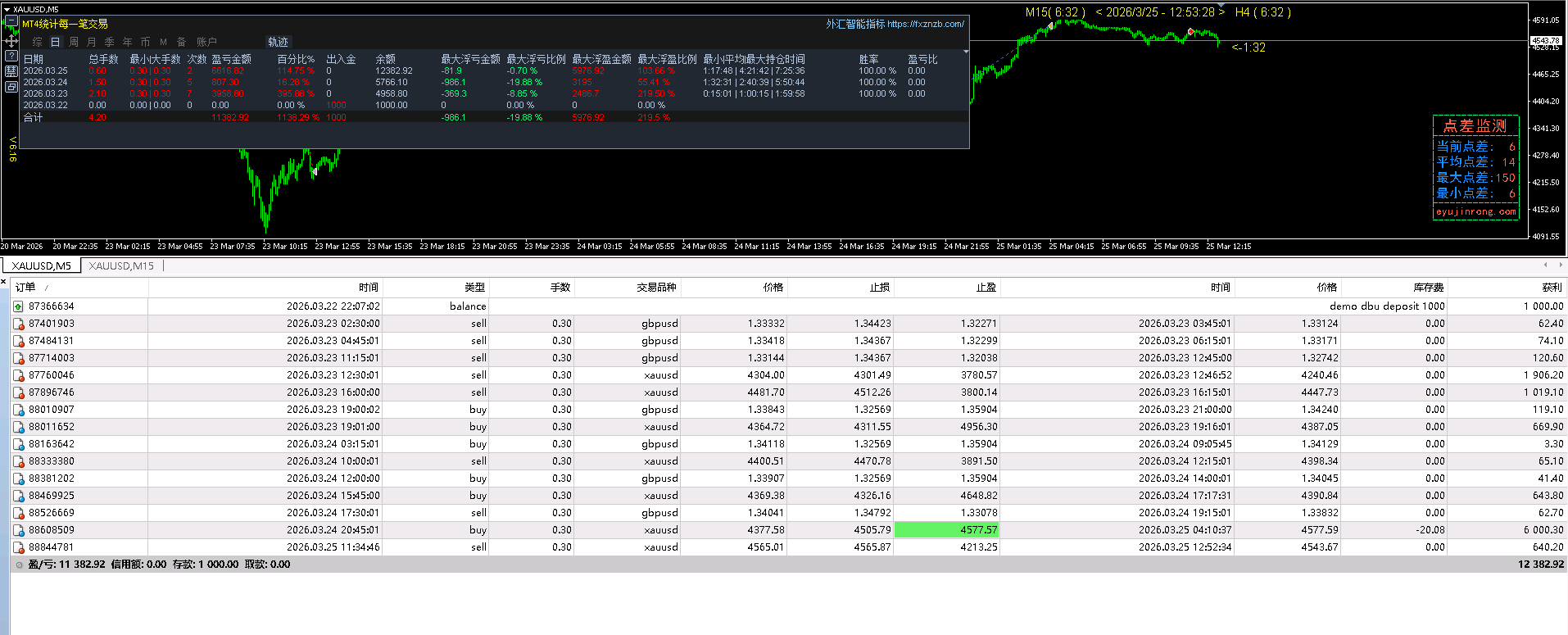Viewport: 1568px width, 635px height.
Task: Select the 综 summary tab in statistics panel
Action: pyautogui.click(x=37, y=42)
